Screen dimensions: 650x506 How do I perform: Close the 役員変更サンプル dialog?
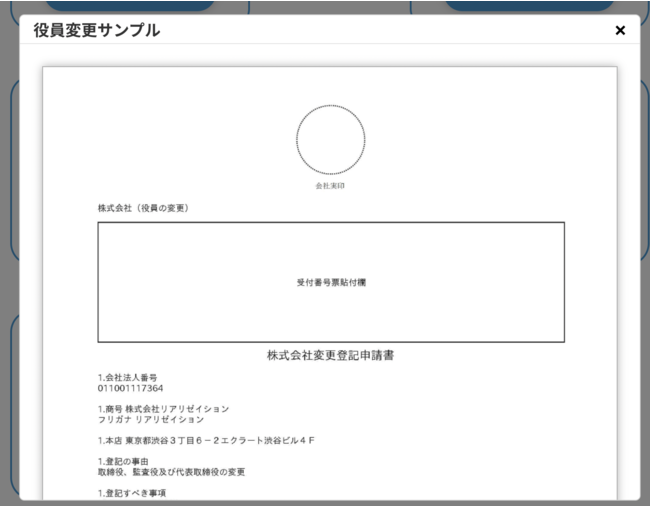tap(620, 30)
